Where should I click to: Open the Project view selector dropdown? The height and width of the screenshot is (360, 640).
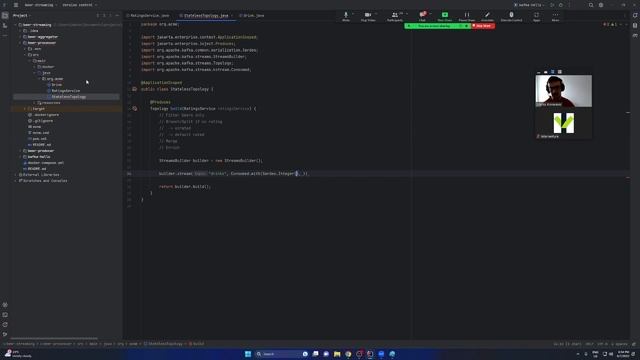tap(21, 16)
